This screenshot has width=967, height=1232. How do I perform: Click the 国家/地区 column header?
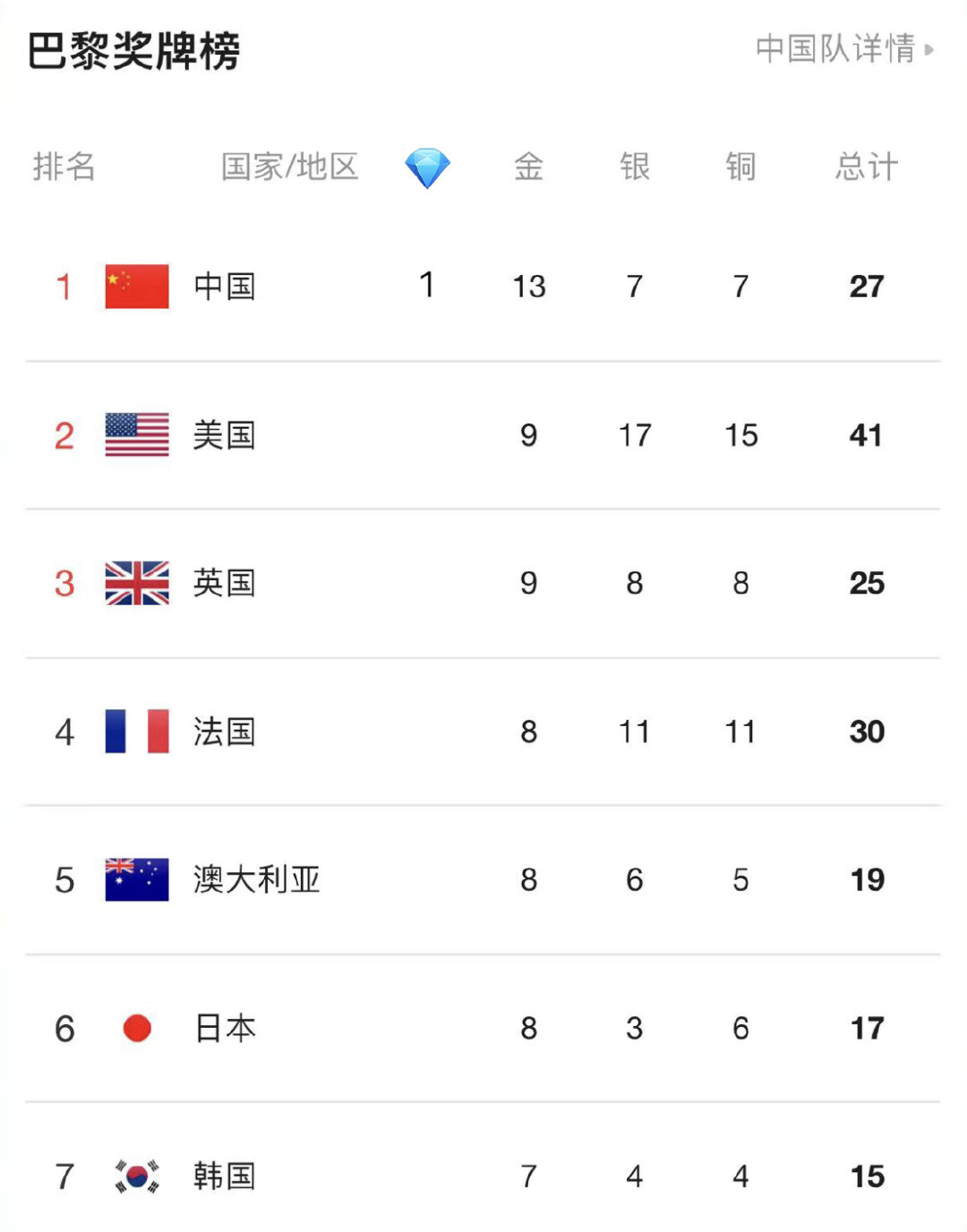pos(290,167)
